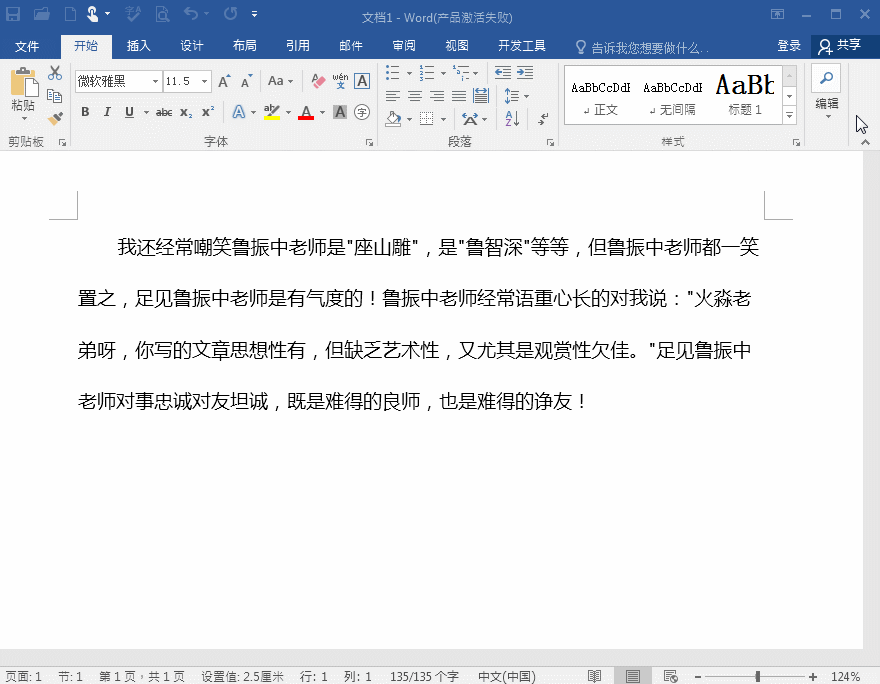This screenshot has width=880, height=684.
Task: Apply superscript formatting with the x² icon
Action: (208, 112)
